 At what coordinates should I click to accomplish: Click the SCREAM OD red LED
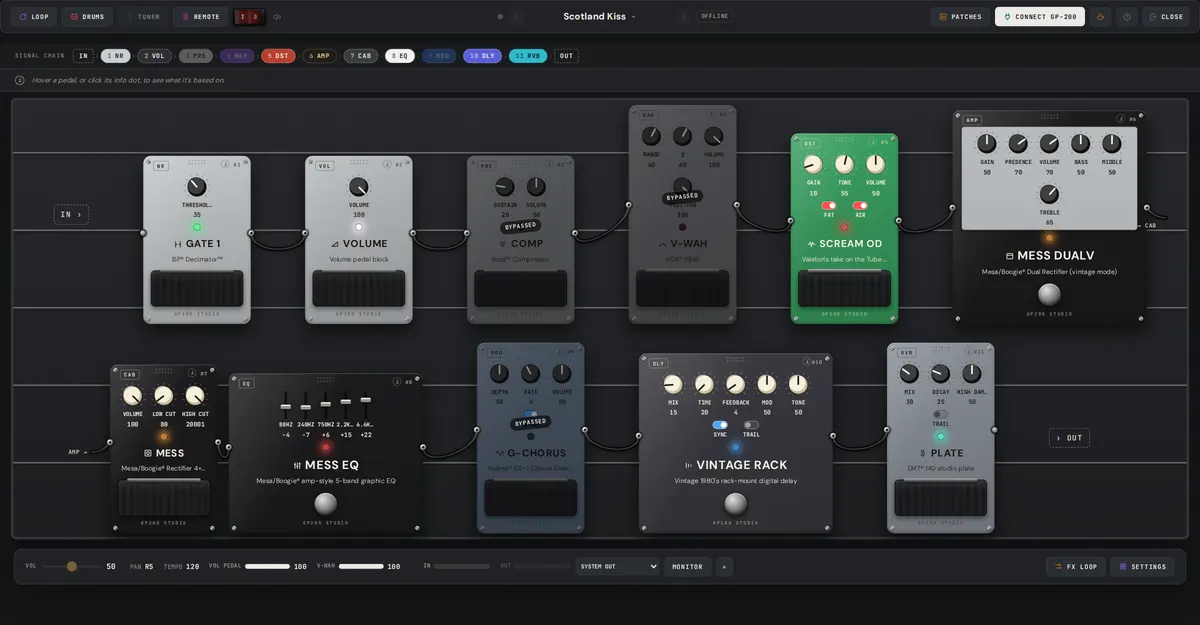click(844, 227)
